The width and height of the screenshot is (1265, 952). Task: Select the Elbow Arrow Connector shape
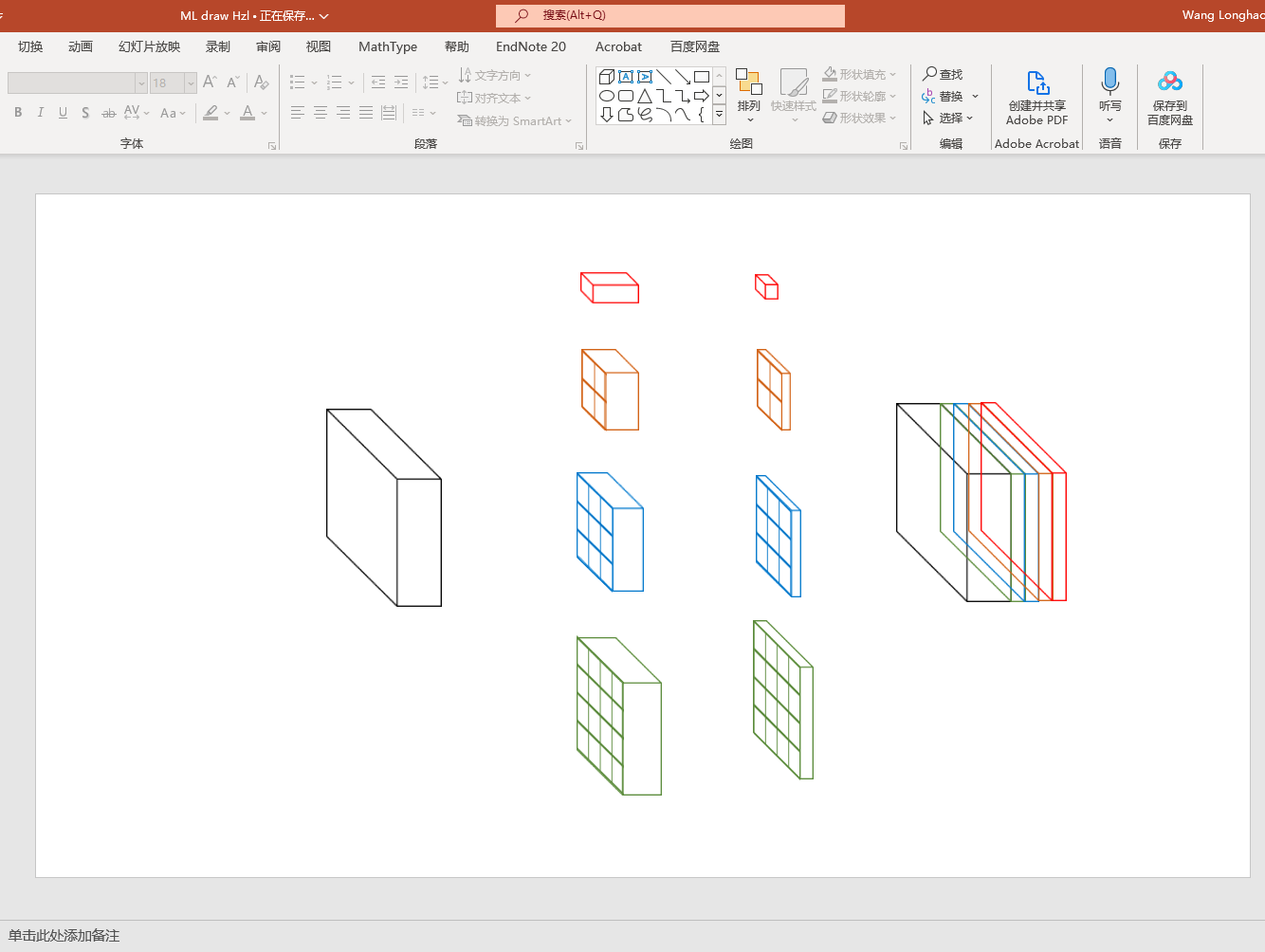pos(683,96)
